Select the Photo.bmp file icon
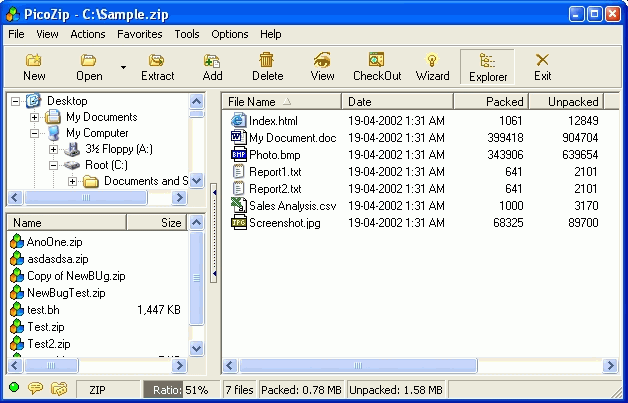Screen dimensions: 628x403 238,154
